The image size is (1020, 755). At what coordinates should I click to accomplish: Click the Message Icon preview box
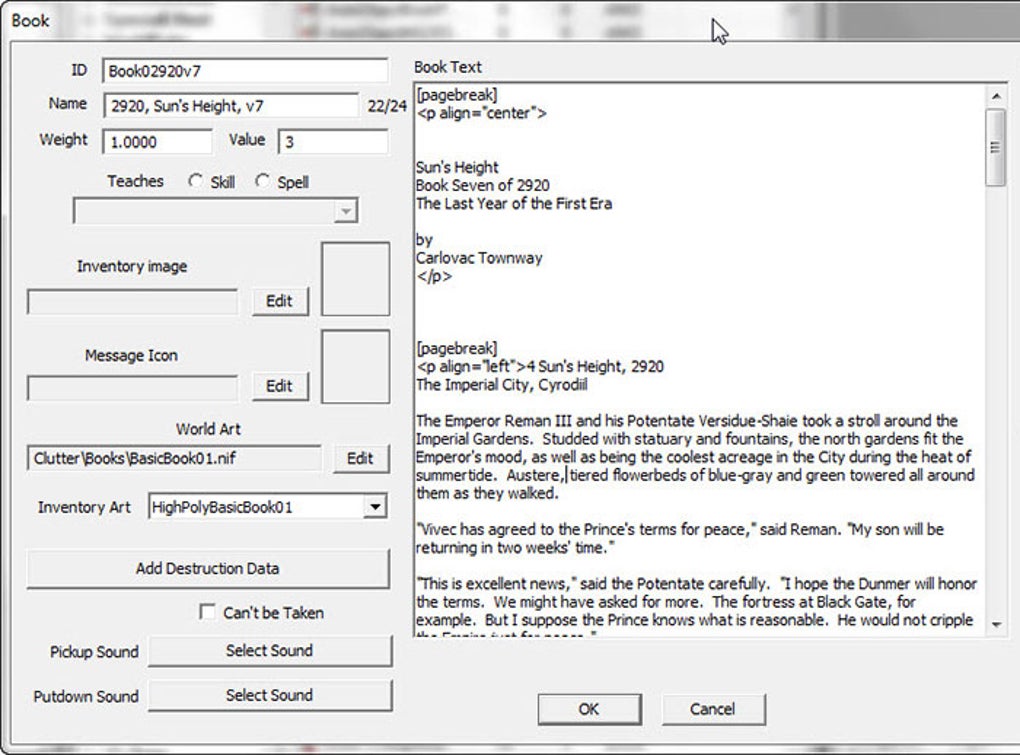[x=356, y=366]
